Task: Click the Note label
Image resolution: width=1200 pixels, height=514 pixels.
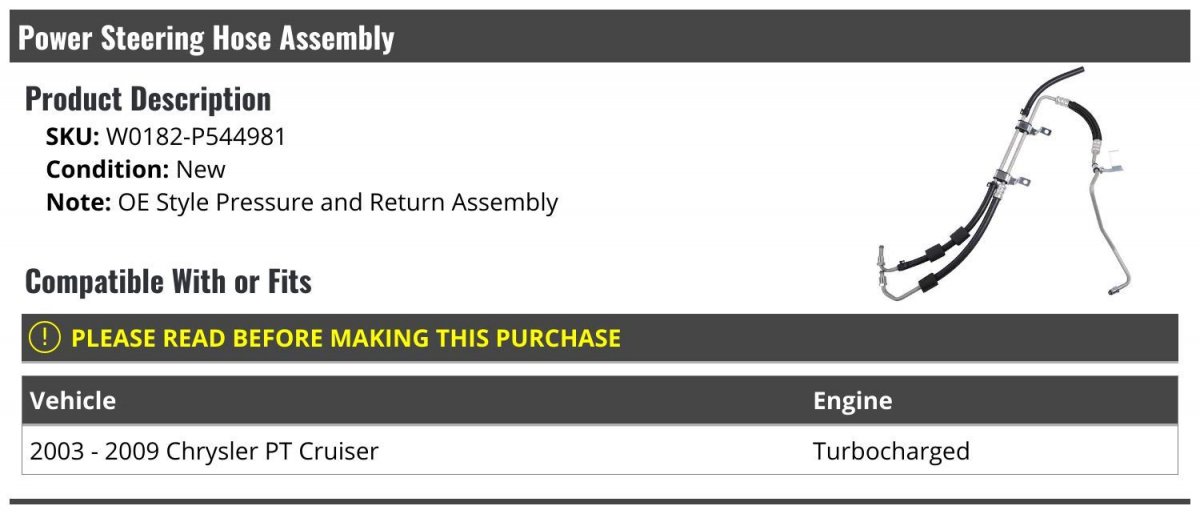Action: point(77,202)
